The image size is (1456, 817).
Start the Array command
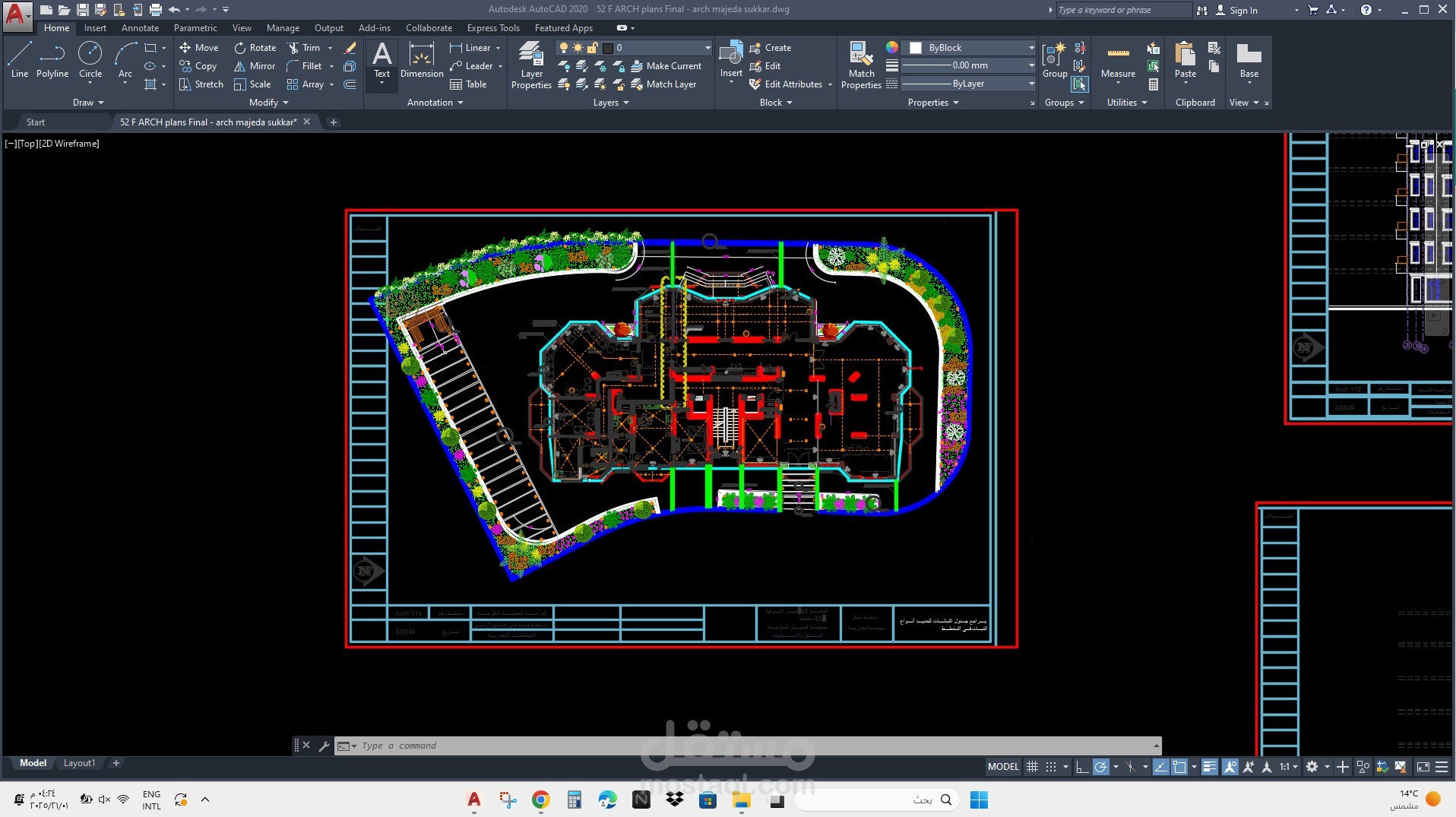[x=305, y=84]
